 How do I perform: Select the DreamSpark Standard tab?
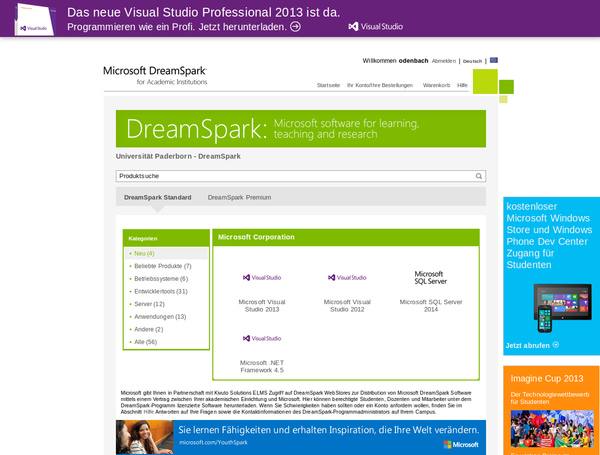(x=157, y=197)
